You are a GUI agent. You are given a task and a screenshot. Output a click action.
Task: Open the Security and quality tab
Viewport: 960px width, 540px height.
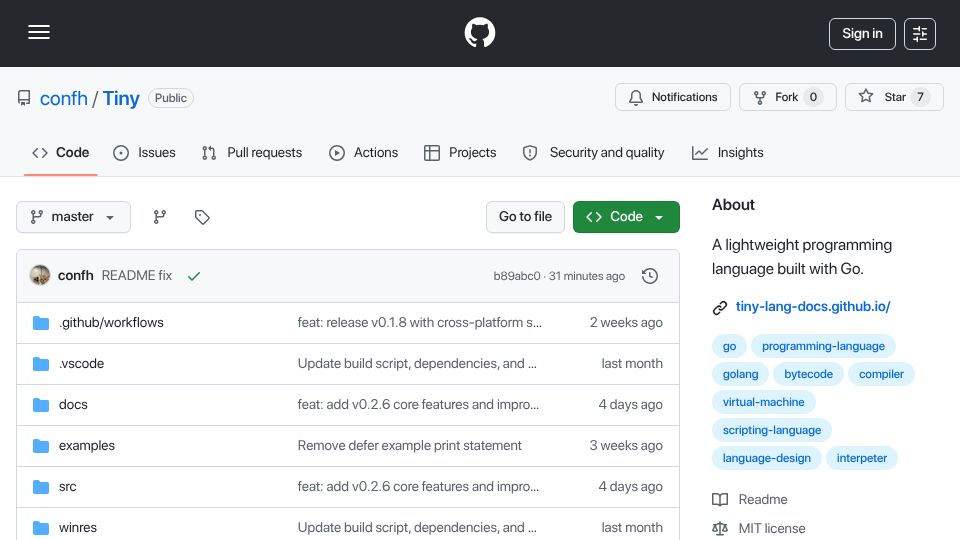593,152
